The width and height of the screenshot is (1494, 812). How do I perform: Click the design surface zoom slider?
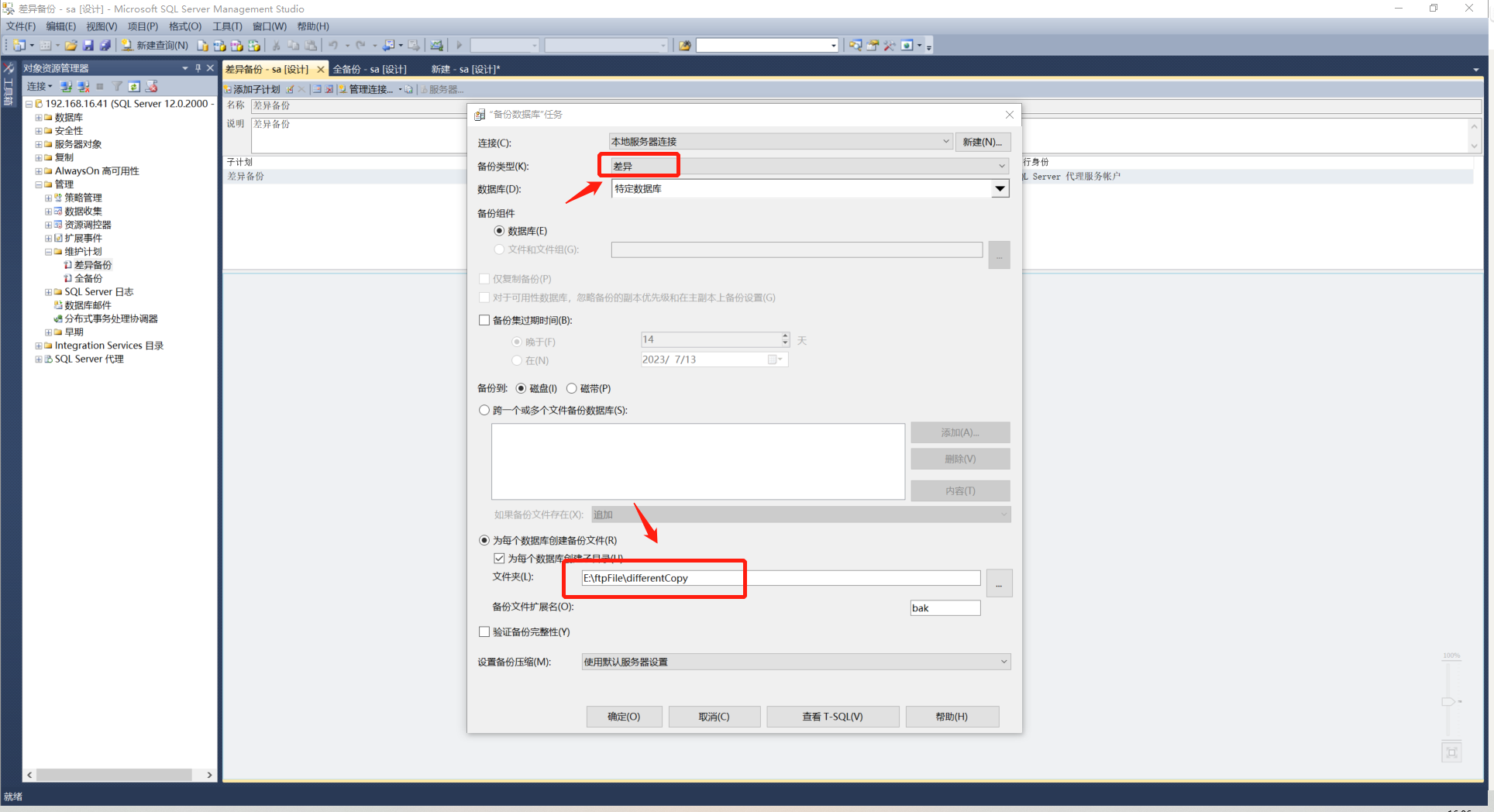pyautogui.click(x=1449, y=701)
